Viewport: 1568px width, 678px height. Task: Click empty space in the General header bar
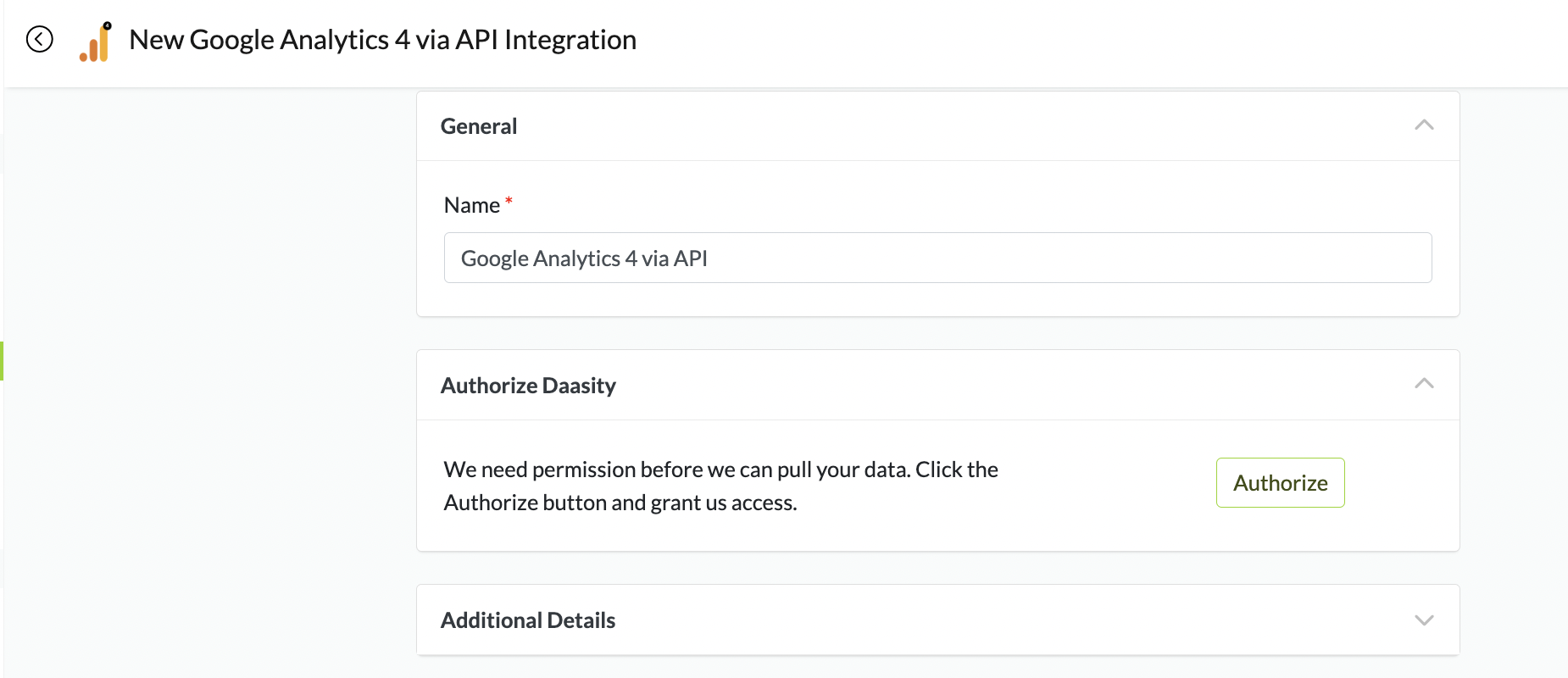932,126
